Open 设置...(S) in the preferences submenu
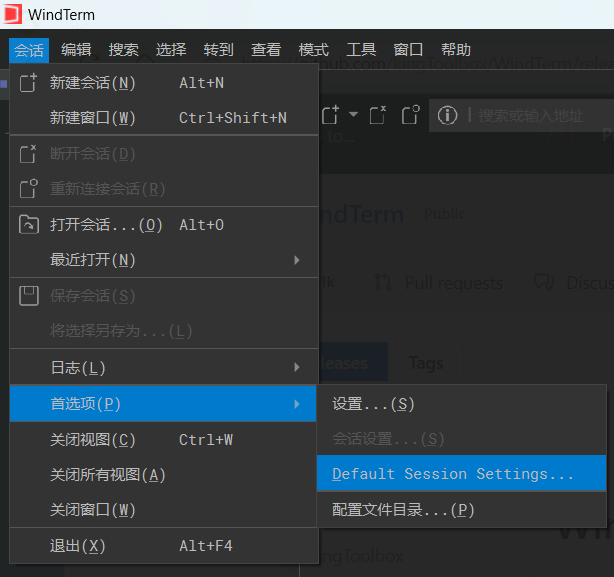This screenshot has width=614, height=577. click(x=461, y=404)
